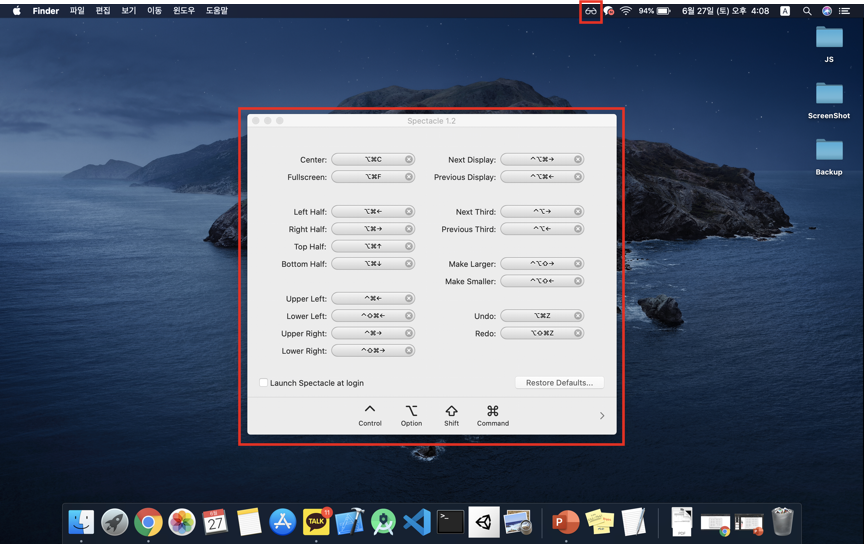Open Finder from the Dock

(x=81, y=521)
